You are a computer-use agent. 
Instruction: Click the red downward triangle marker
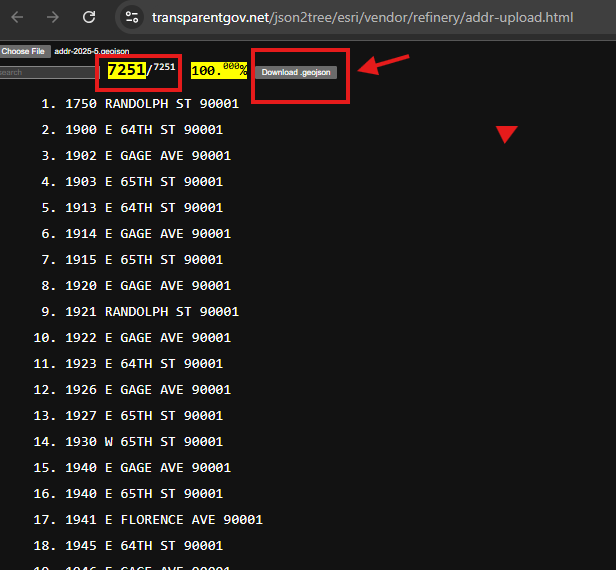507,135
